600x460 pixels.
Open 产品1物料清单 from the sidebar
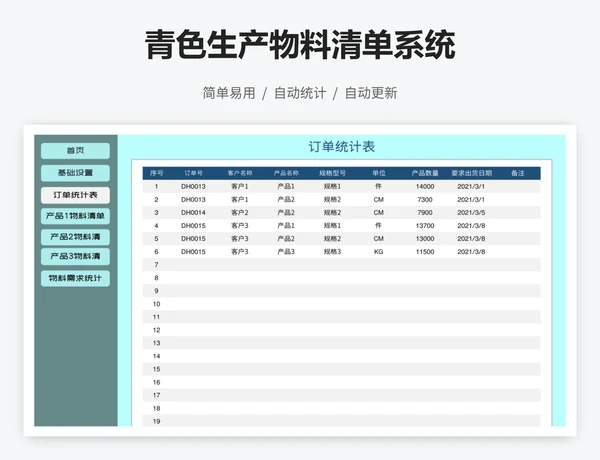coord(75,216)
